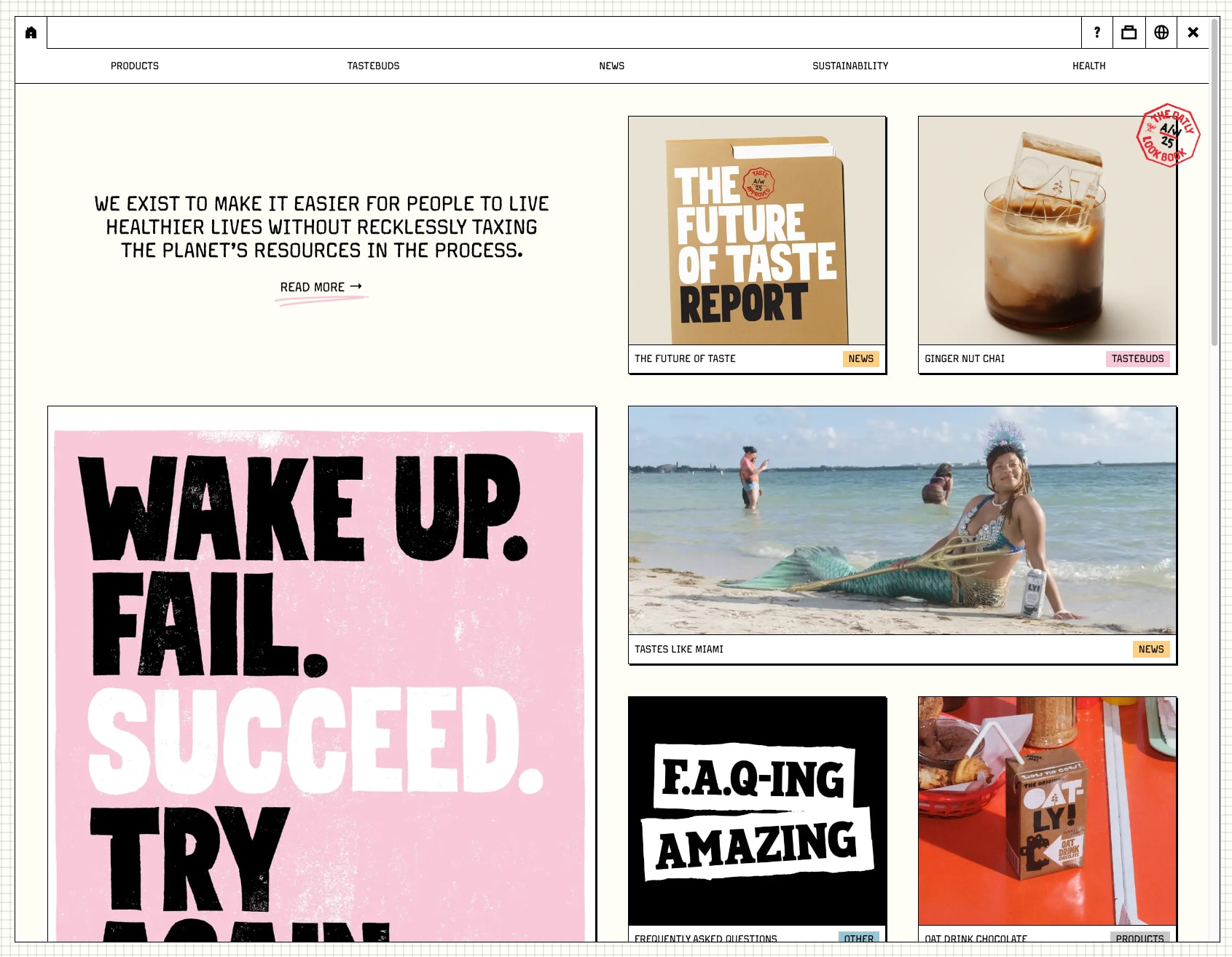1232x957 pixels.
Task: Click the mission statement heading text
Action: (x=321, y=227)
